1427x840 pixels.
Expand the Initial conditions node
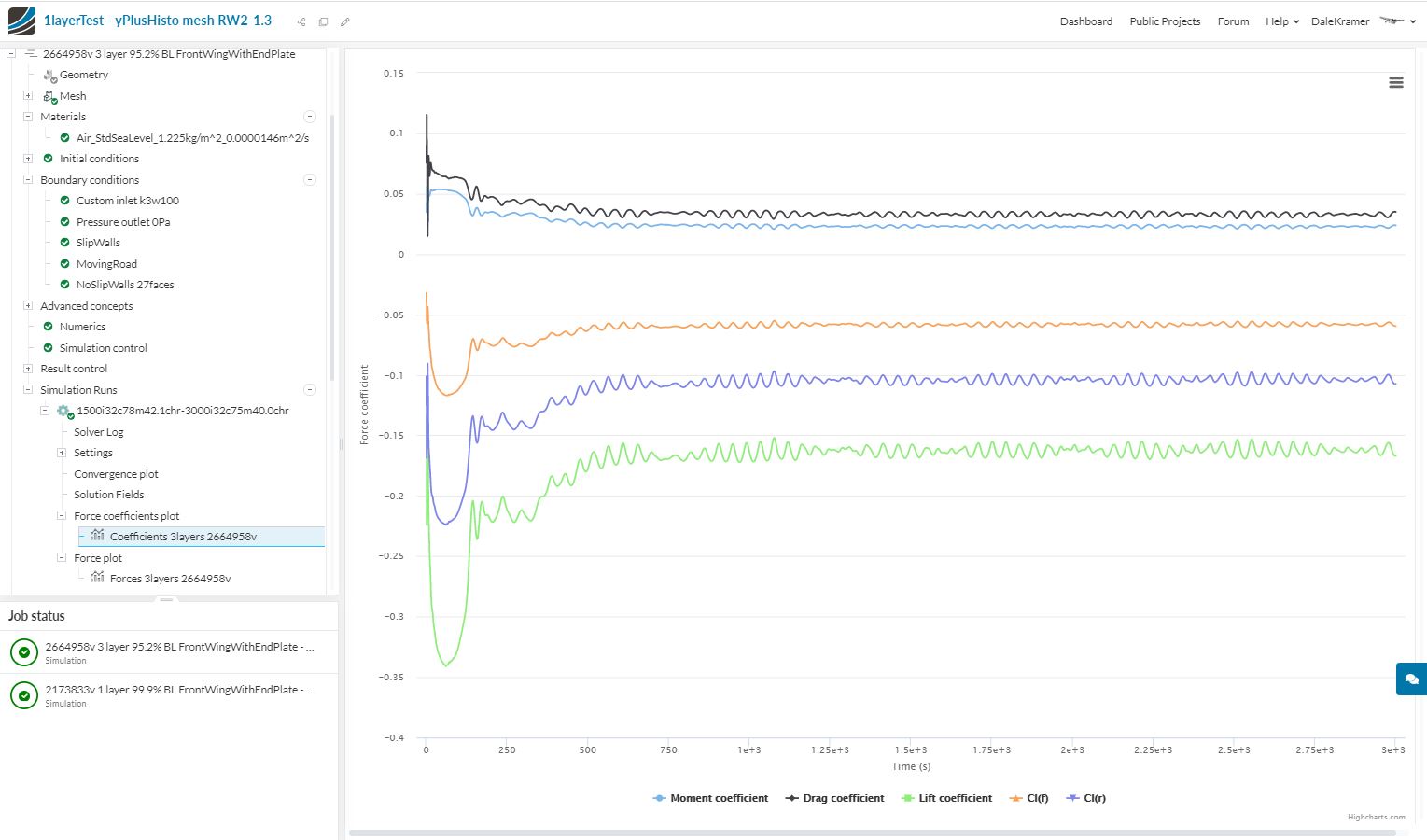click(28, 159)
